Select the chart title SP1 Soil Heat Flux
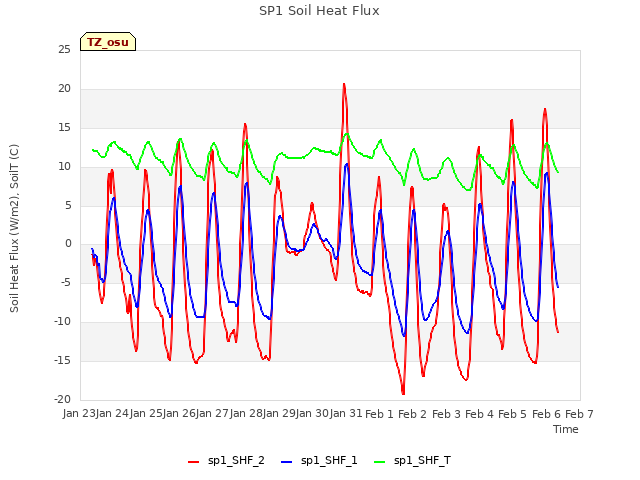Image resolution: width=640 pixels, height=480 pixels. (x=319, y=11)
